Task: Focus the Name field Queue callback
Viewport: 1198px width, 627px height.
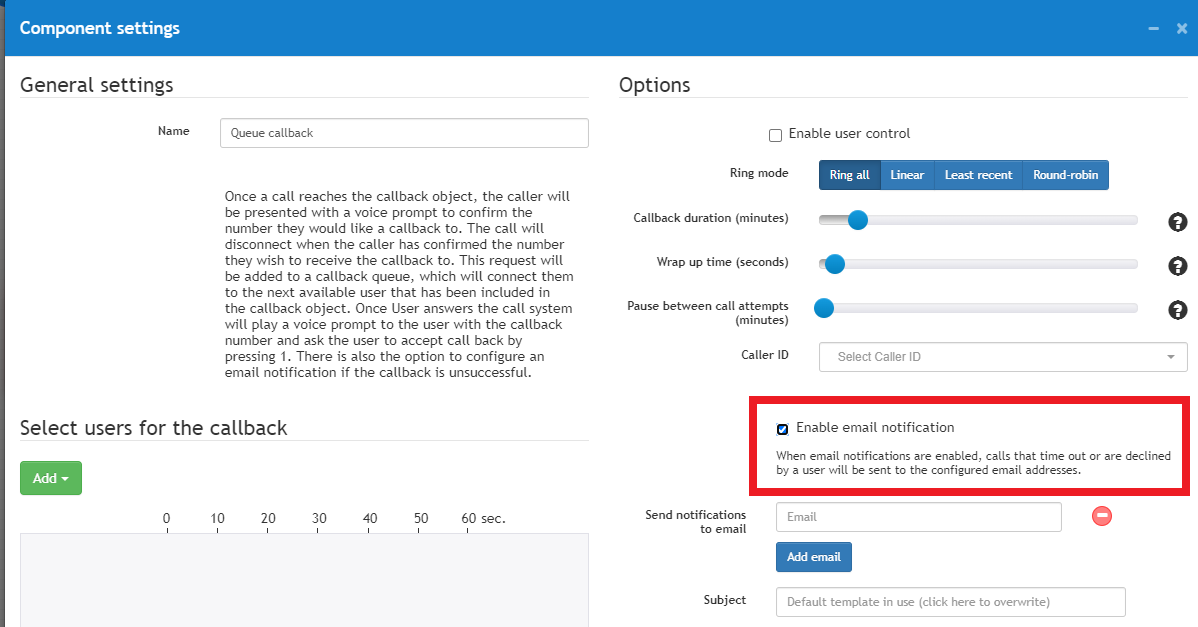Action: point(404,133)
